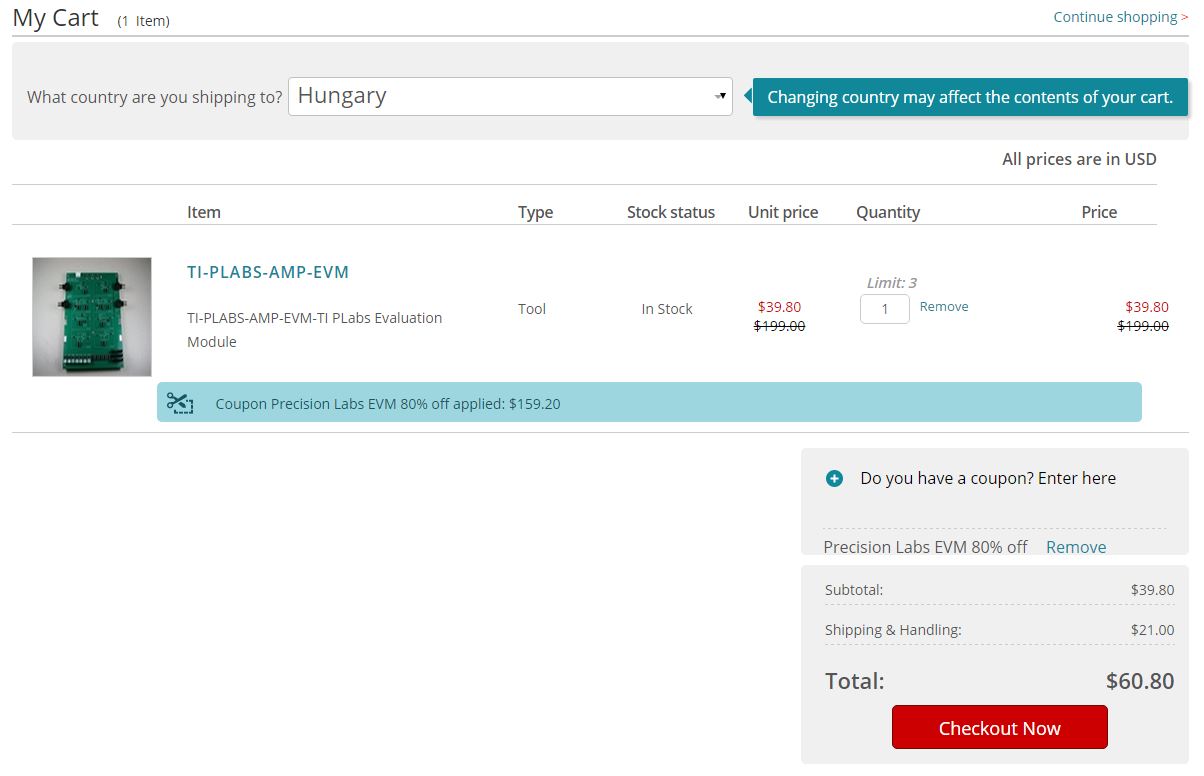Open the shipping country dropdown showing Hungary

(x=510, y=96)
